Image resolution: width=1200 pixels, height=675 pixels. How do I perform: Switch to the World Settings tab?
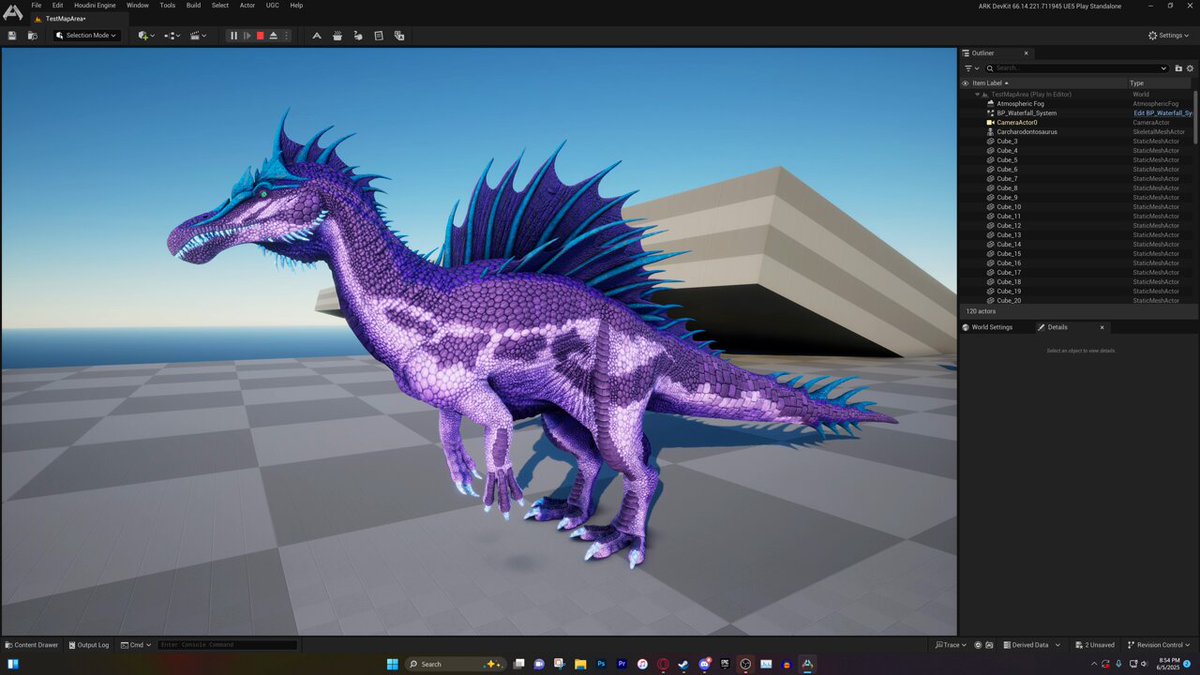[987, 327]
